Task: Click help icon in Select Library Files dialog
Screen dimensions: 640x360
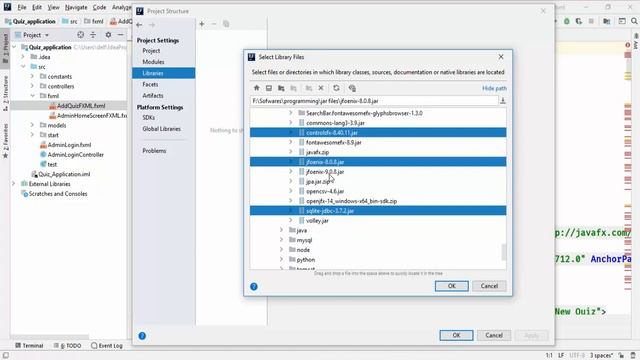Action: pos(254,287)
